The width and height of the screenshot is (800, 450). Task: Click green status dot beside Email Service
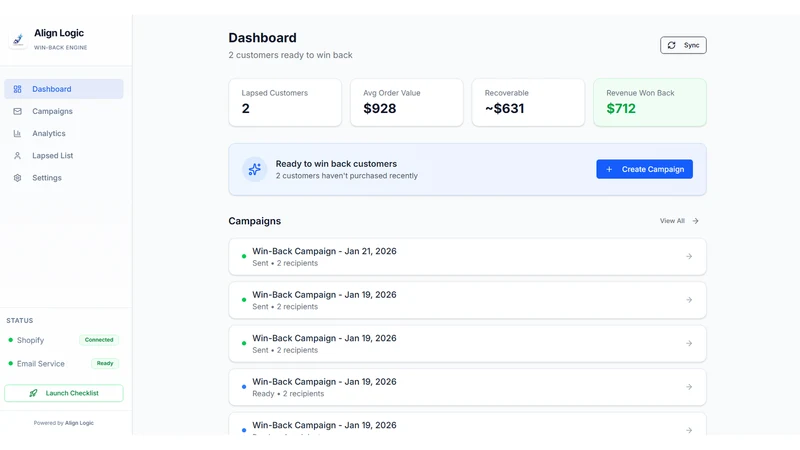11,363
